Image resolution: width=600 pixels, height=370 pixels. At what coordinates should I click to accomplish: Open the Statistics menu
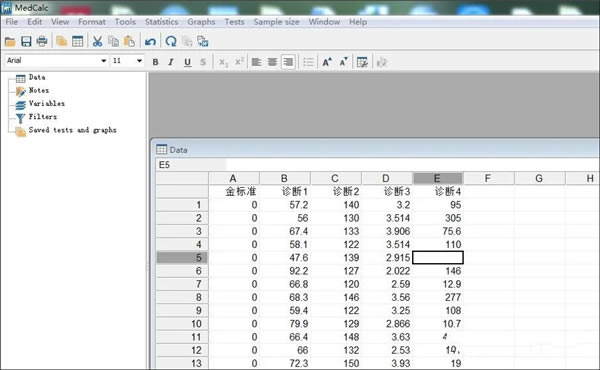click(161, 22)
